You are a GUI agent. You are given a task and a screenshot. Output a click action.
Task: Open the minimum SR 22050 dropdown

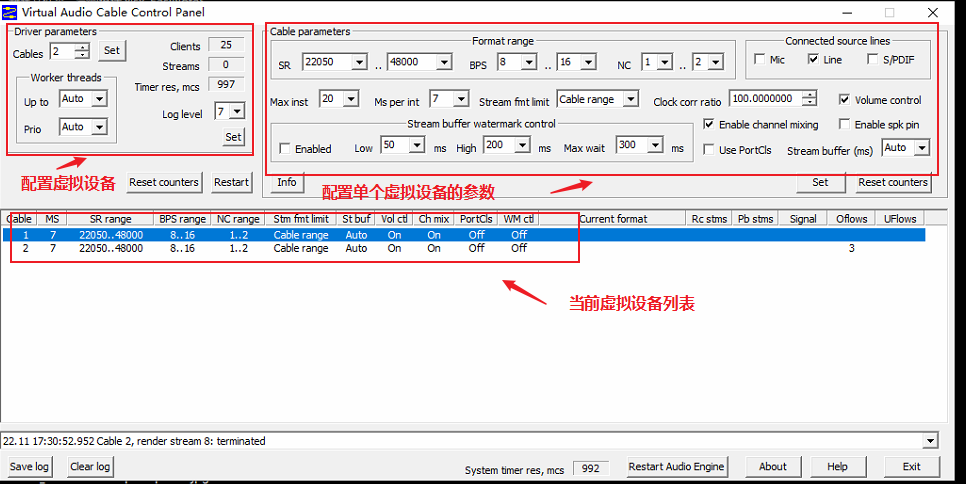tap(359, 62)
